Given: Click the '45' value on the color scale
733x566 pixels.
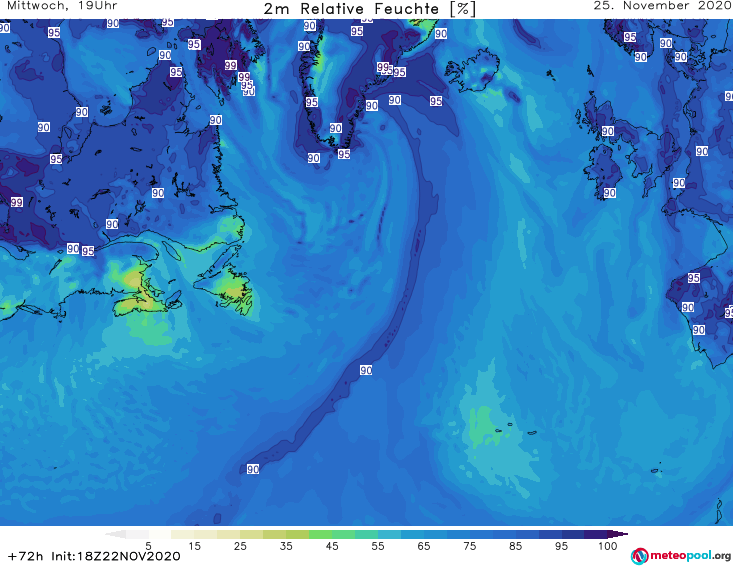Looking at the screenshot, I should 332,546.
